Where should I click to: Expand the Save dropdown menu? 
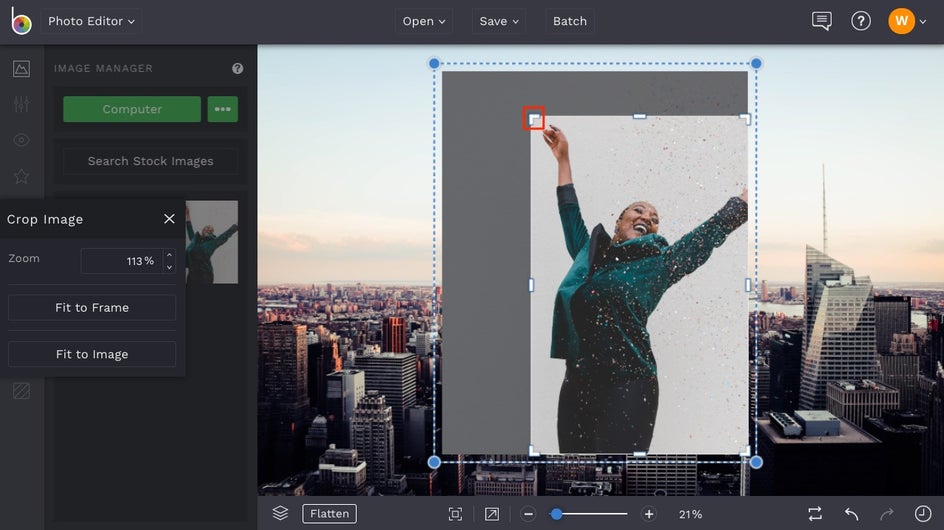pyautogui.click(x=499, y=21)
